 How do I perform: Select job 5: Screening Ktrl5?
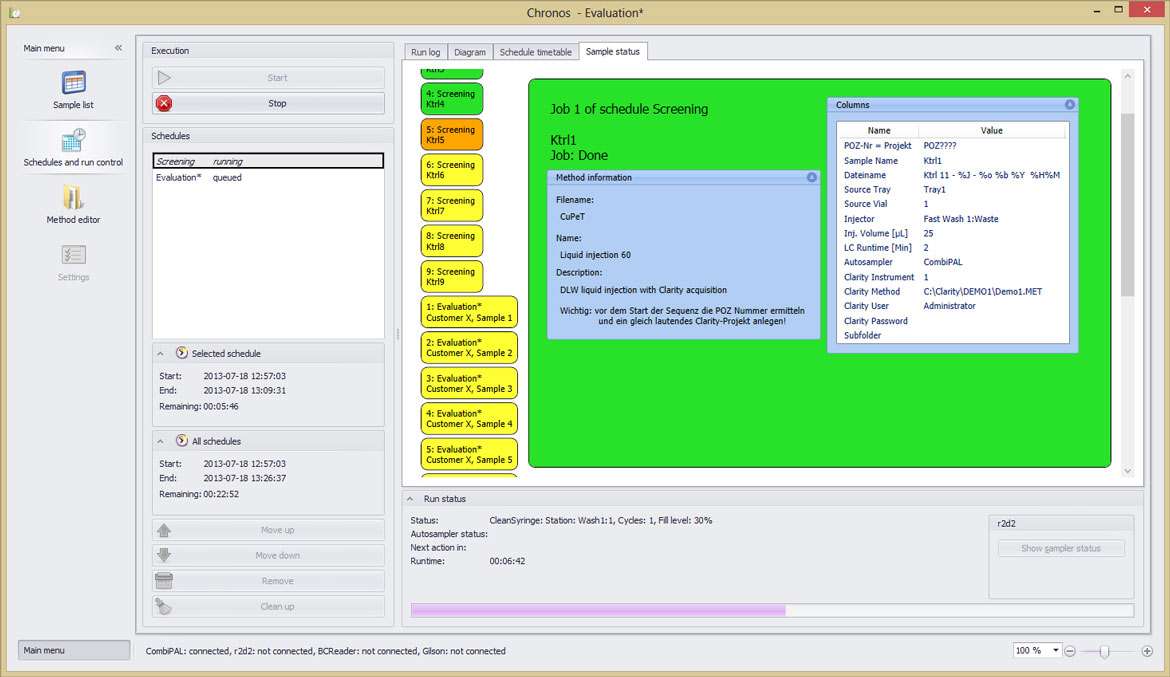point(451,134)
